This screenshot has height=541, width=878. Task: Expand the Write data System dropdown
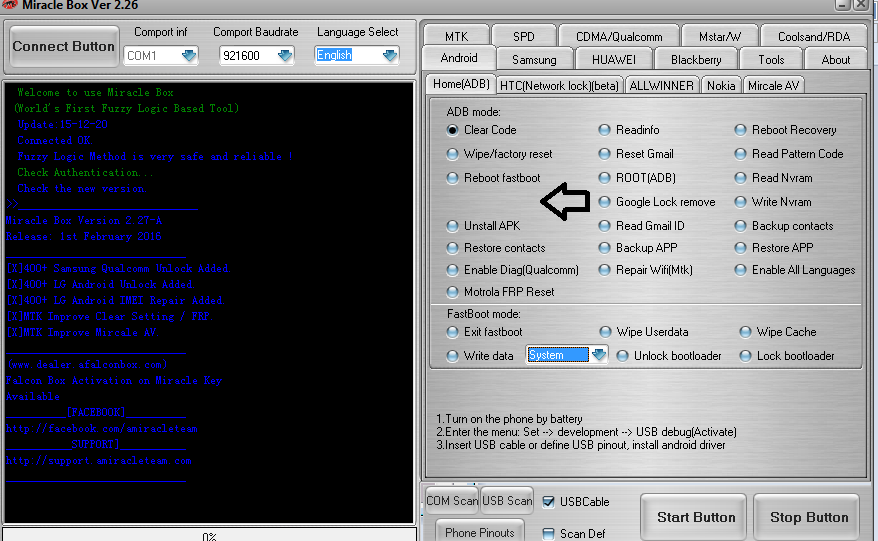tap(598, 355)
